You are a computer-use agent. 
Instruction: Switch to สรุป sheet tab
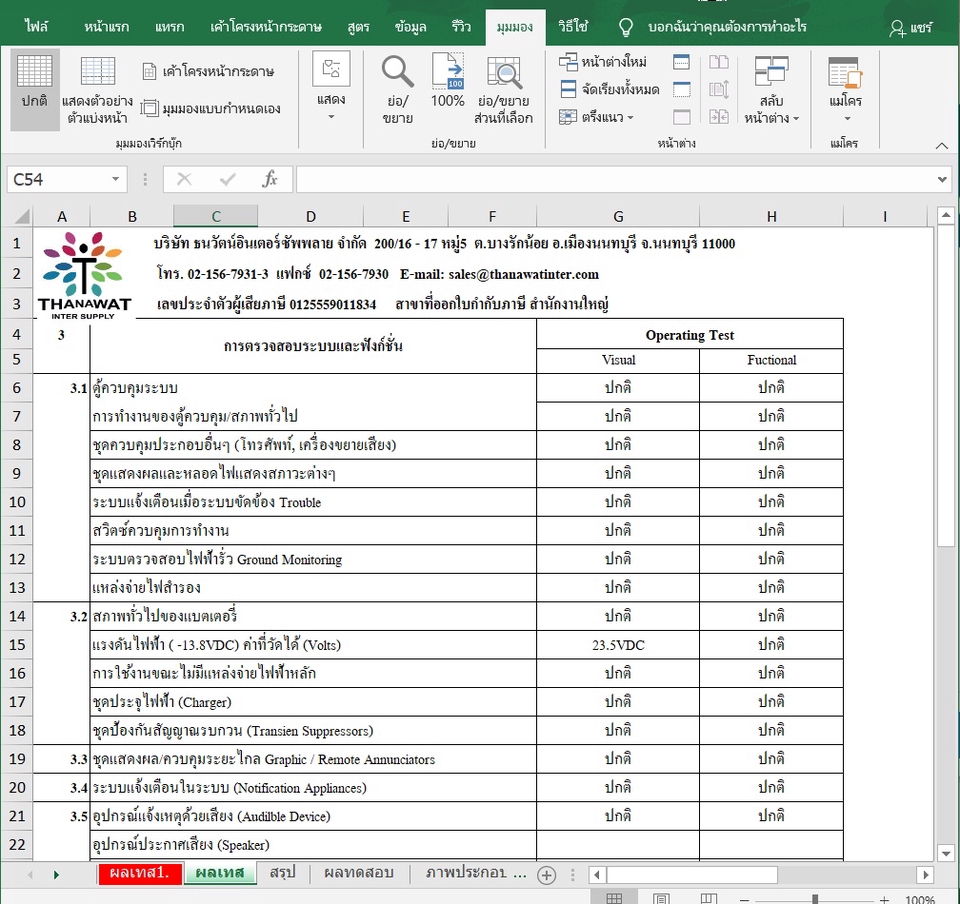pyautogui.click(x=282, y=873)
